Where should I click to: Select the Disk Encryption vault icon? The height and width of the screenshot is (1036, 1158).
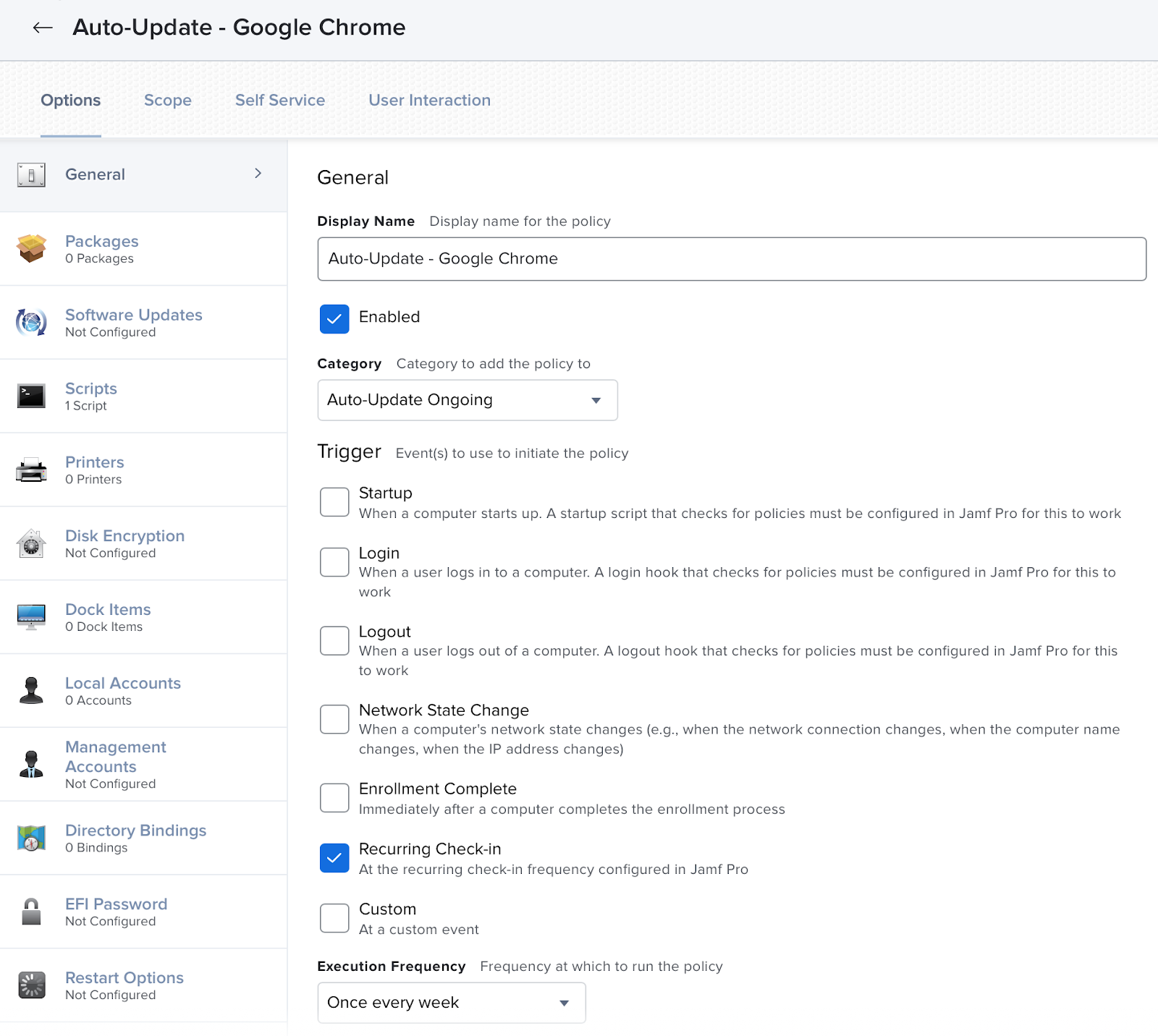pos(31,543)
